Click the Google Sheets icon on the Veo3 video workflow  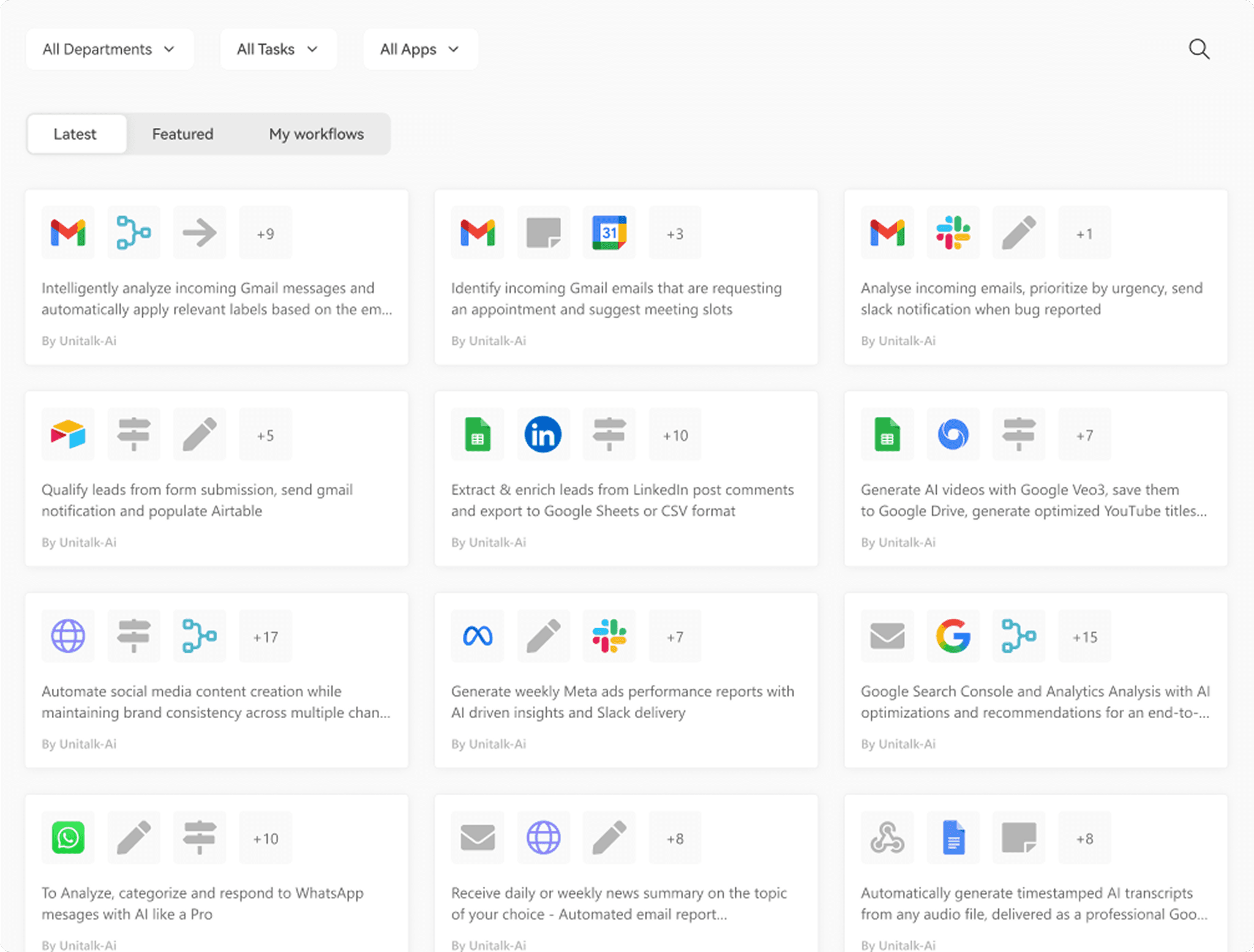tap(887, 434)
